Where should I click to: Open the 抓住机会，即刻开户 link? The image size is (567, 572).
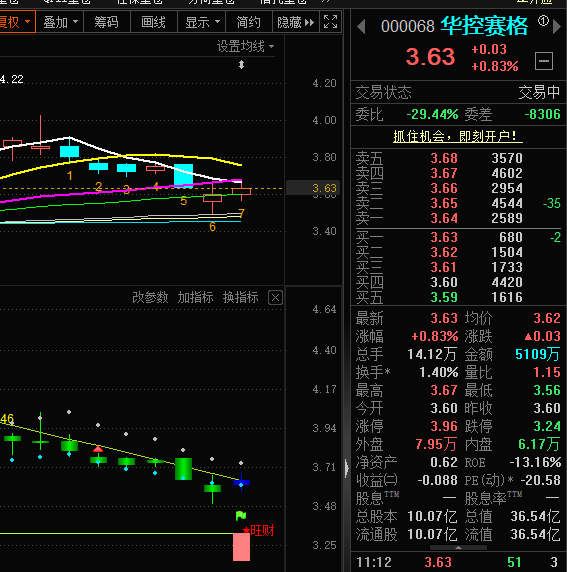click(x=458, y=137)
